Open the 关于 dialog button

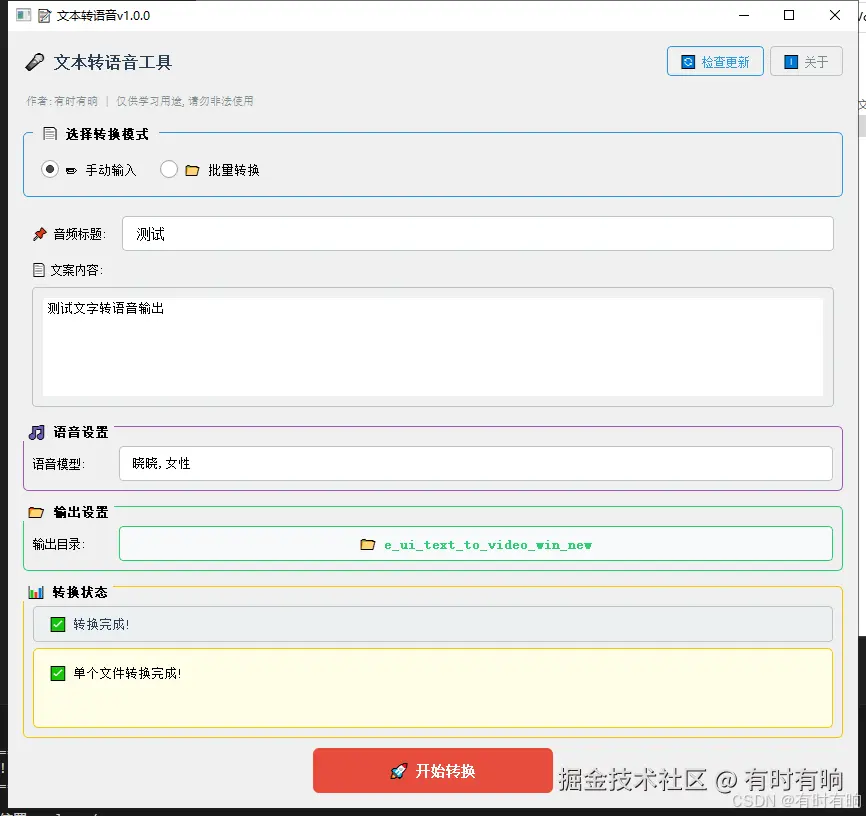coord(806,61)
